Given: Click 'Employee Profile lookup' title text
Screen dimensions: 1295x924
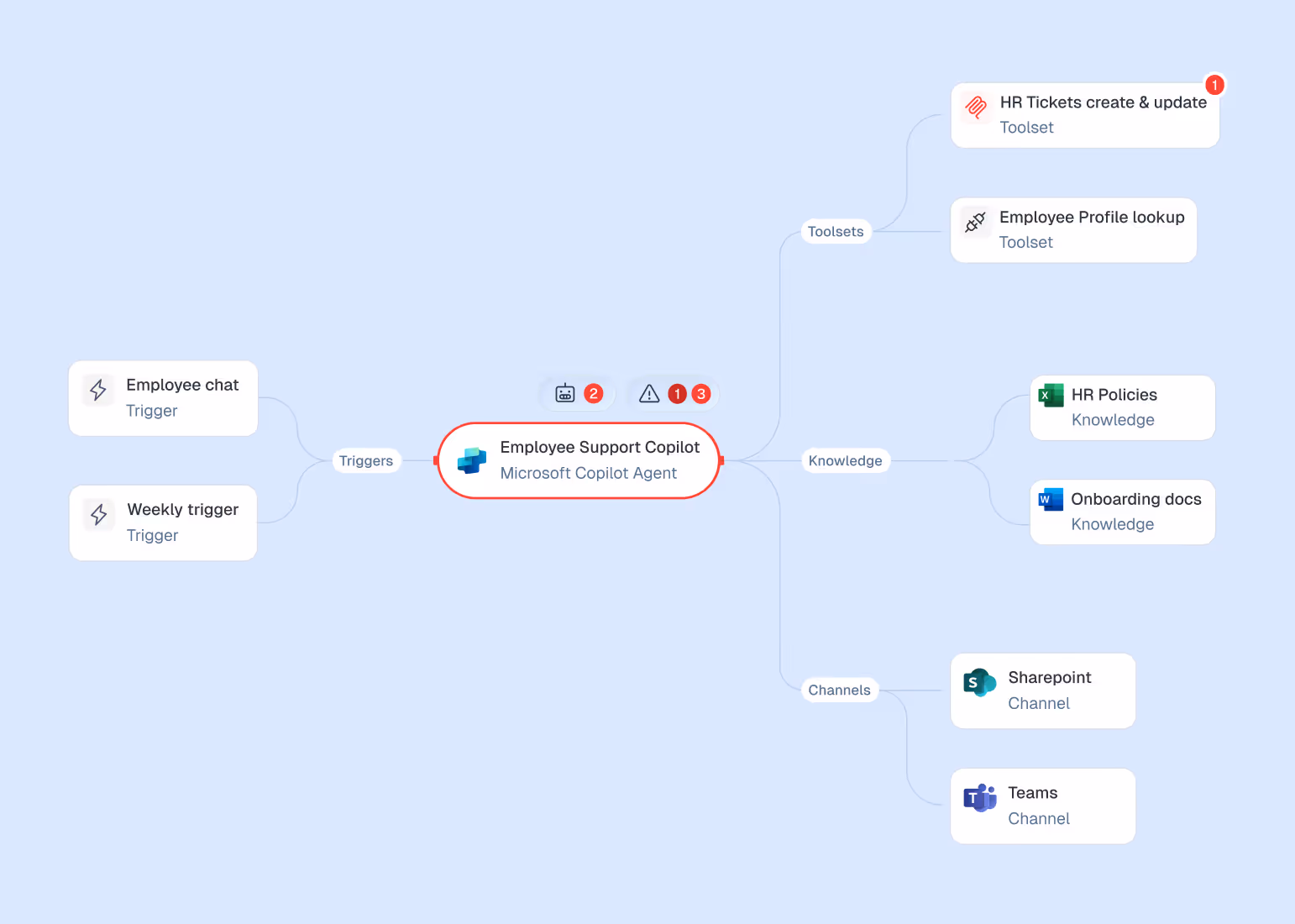Looking at the screenshot, I should (x=1092, y=218).
